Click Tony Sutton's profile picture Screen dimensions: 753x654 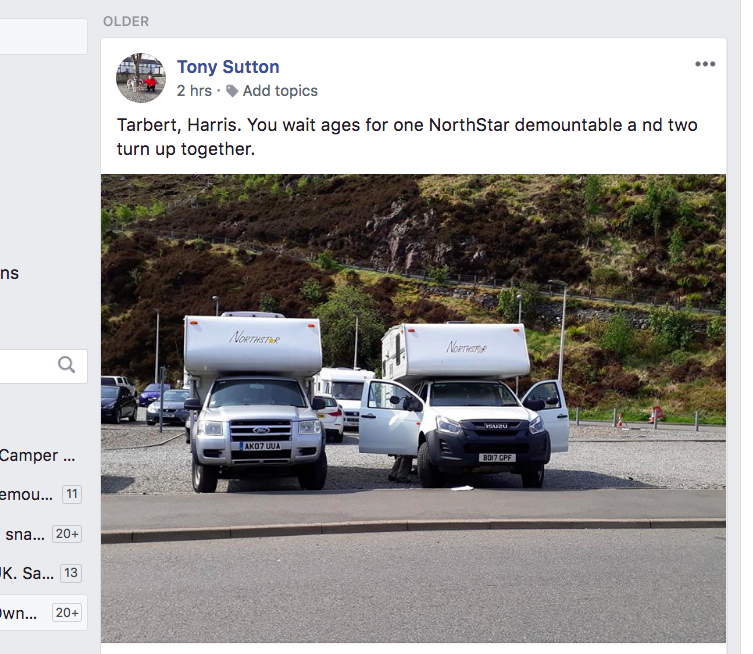click(x=140, y=78)
